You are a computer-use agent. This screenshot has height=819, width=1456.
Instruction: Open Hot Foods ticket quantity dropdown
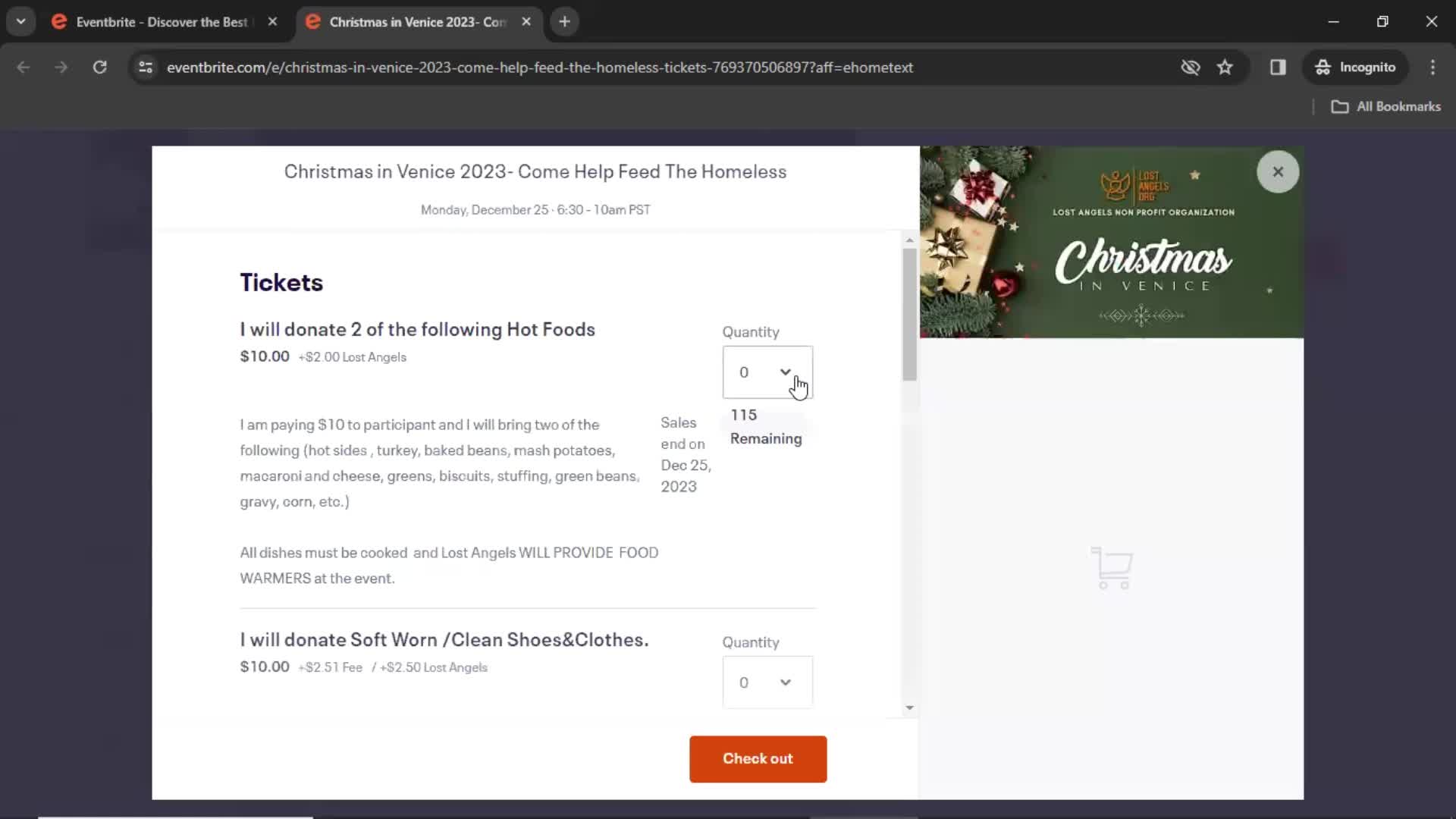point(767,372)
